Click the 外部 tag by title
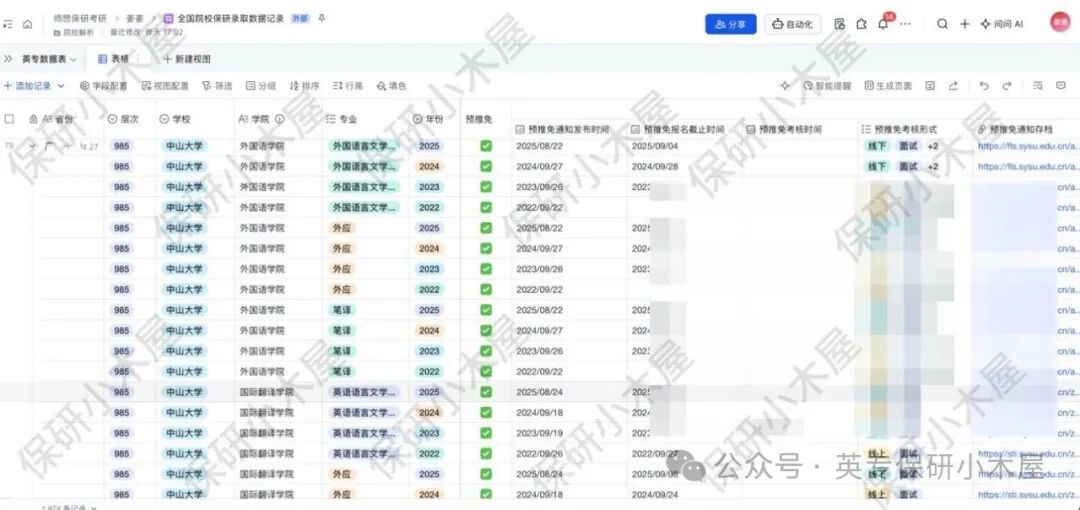 click(300, 19)
